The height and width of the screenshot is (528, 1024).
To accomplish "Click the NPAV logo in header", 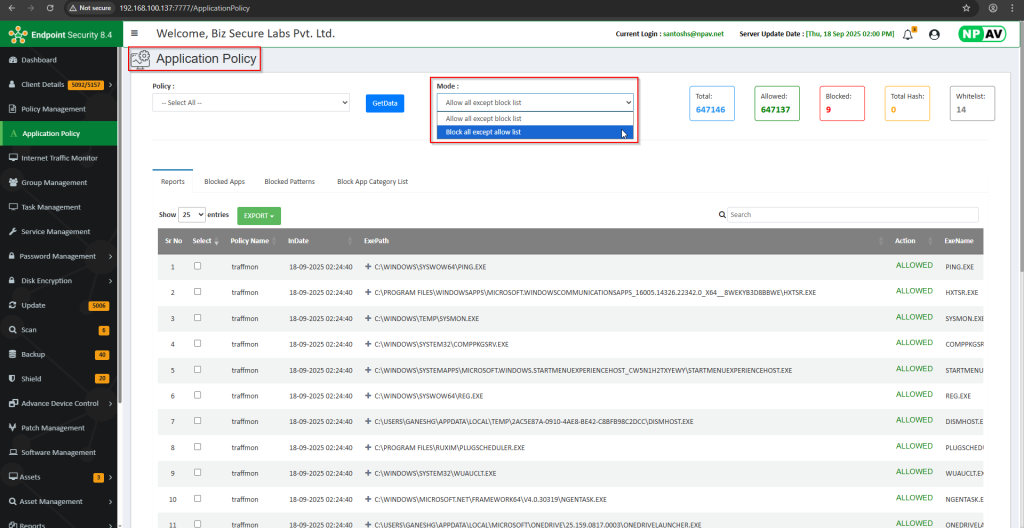I will click(981, 33).
